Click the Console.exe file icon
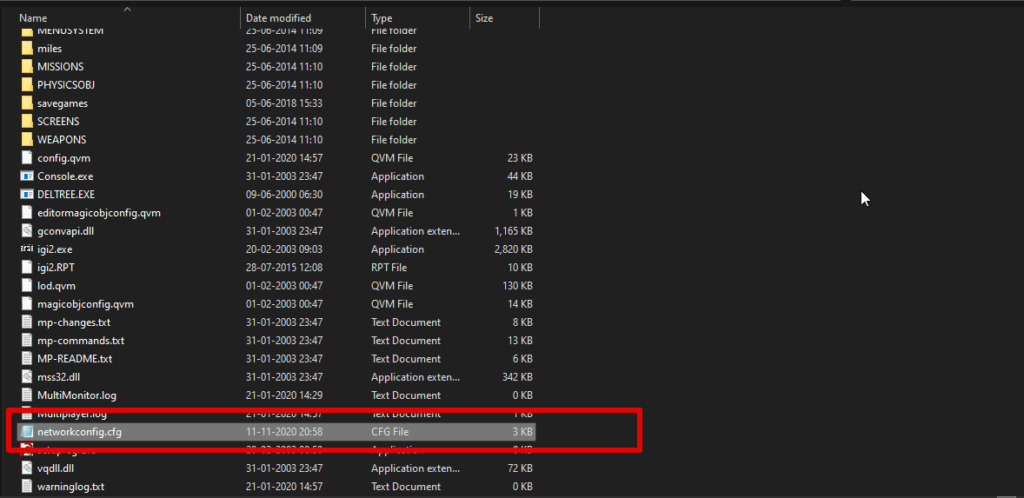 (x=27, y=176)
